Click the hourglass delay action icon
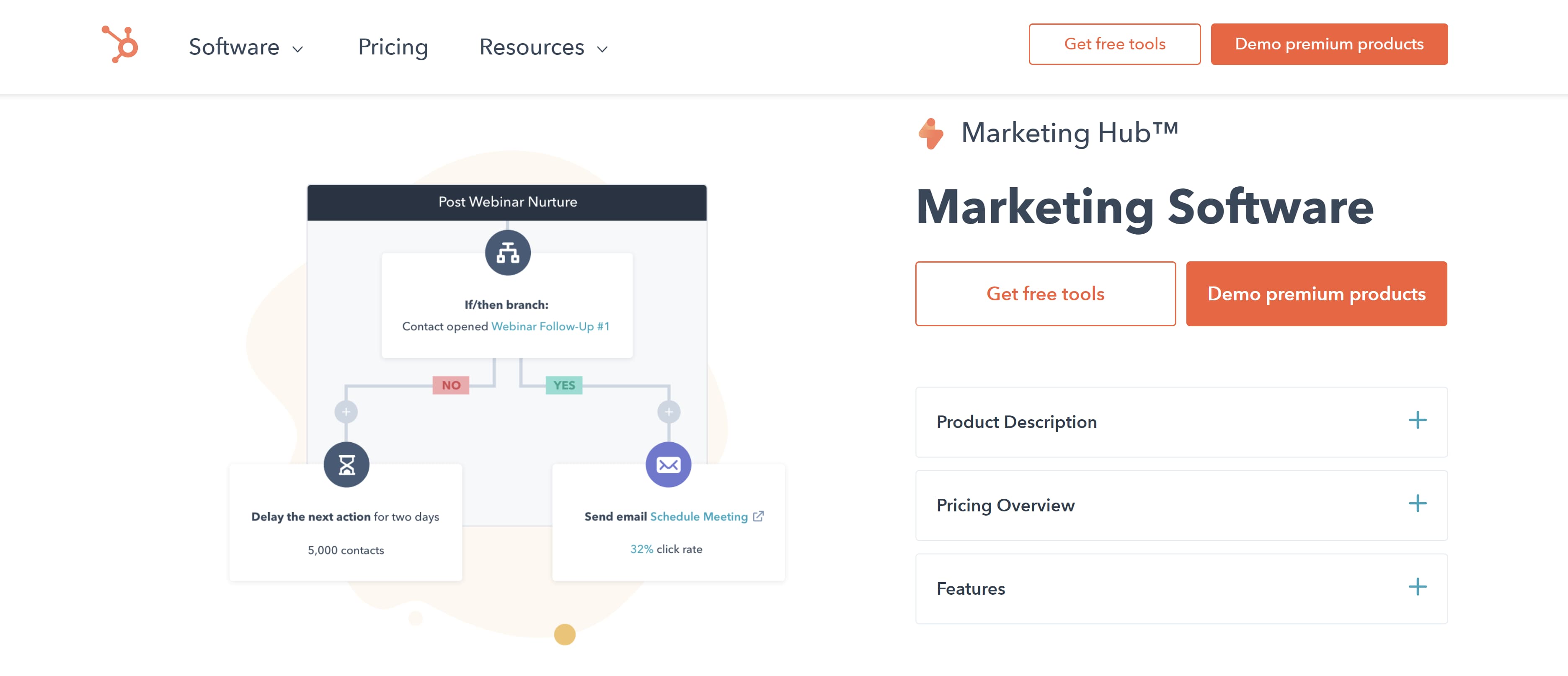The width and height of the screenshot is (1568, 676). click(346, 465)
